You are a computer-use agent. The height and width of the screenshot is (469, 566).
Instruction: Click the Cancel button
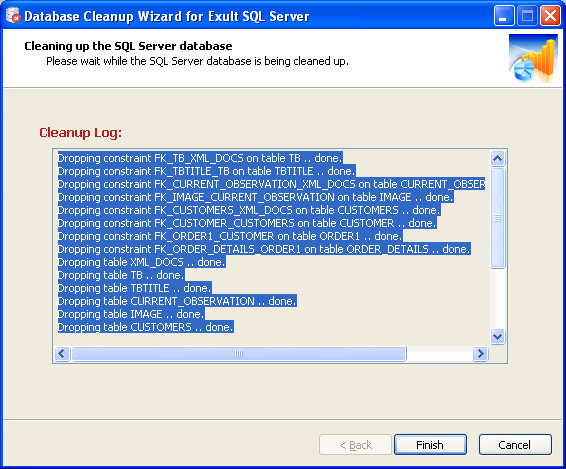click(515, 444)
